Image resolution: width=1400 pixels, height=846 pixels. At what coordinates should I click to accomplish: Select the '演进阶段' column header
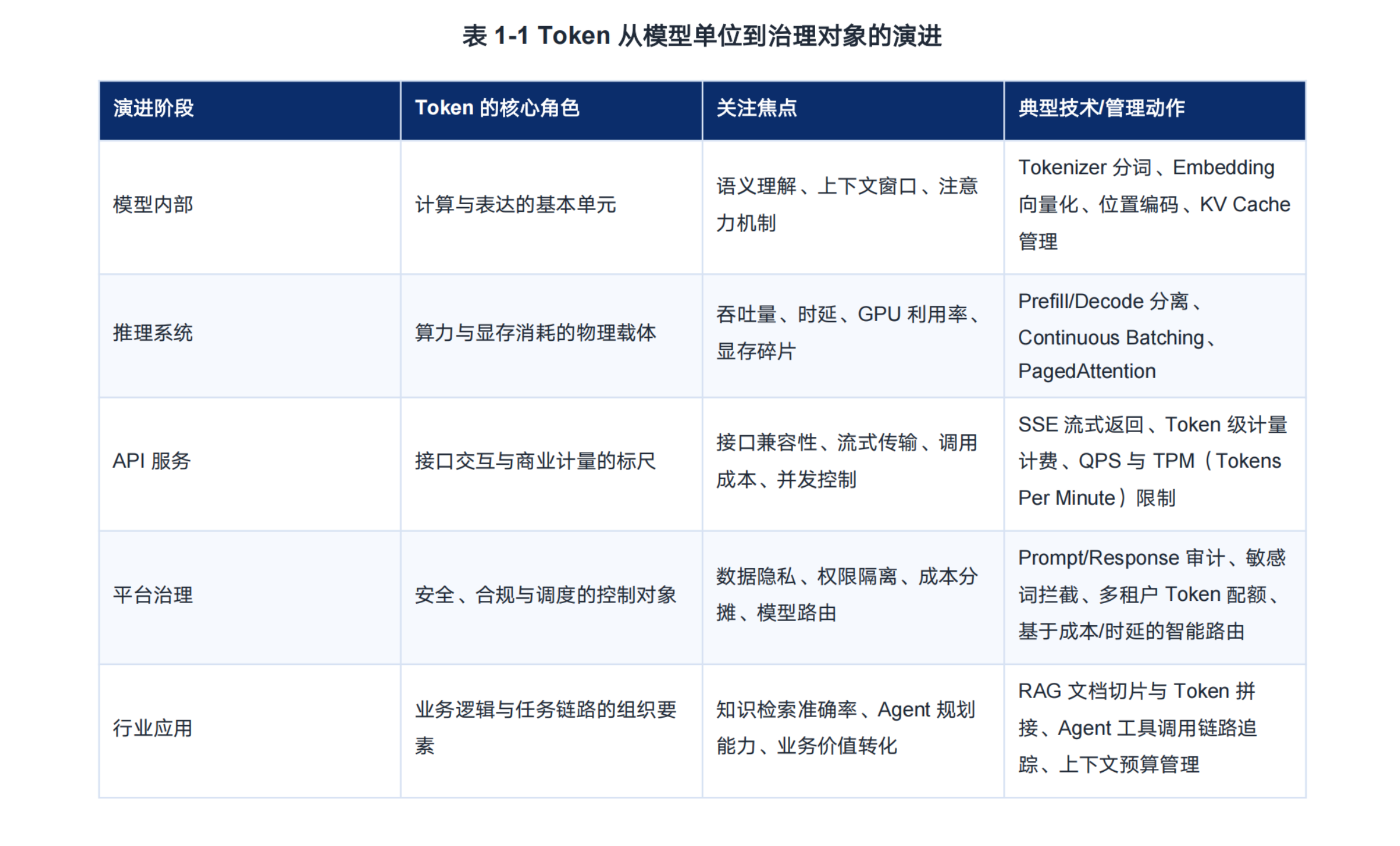(250, 110)
